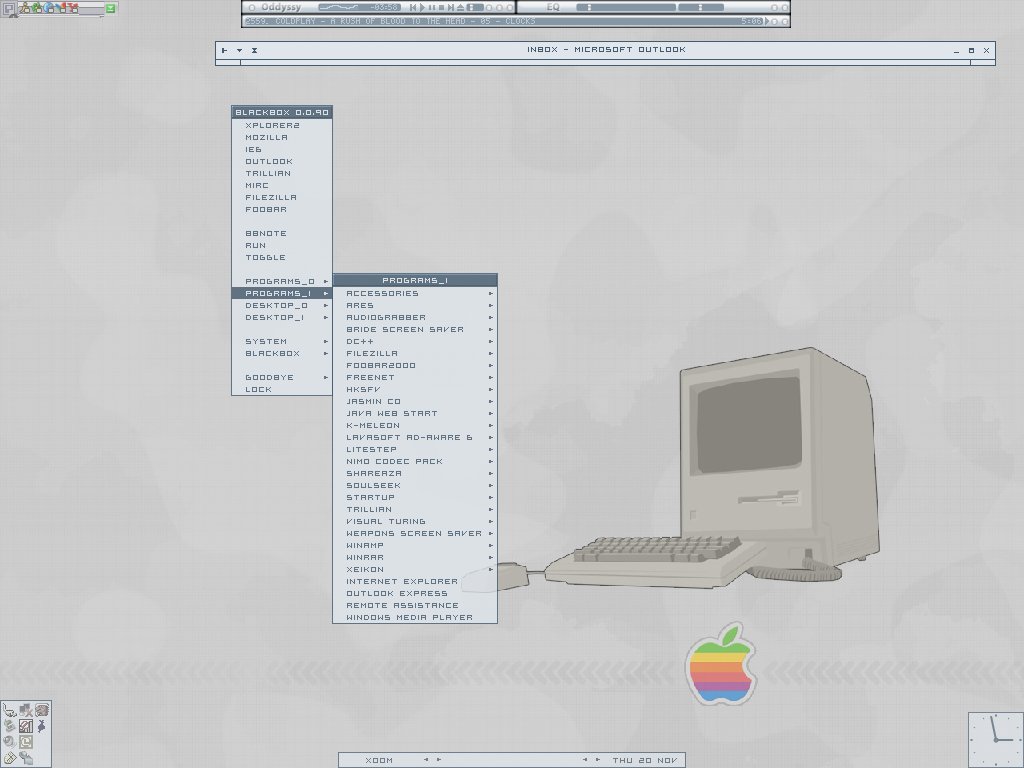Screen dimensions: 1024x768
Task: Expand the Desktop_0 submenu
Action: tap(282, 306)
